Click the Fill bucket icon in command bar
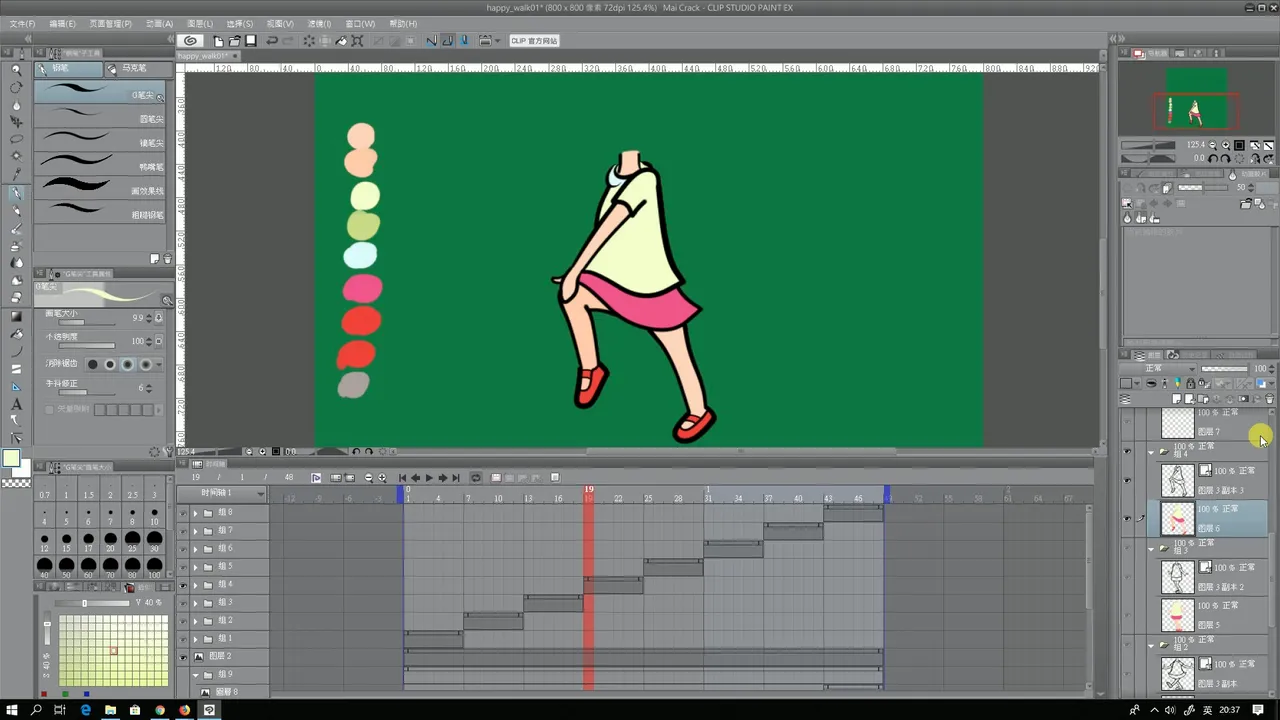Screen dimensions: 1280x720 341,41
